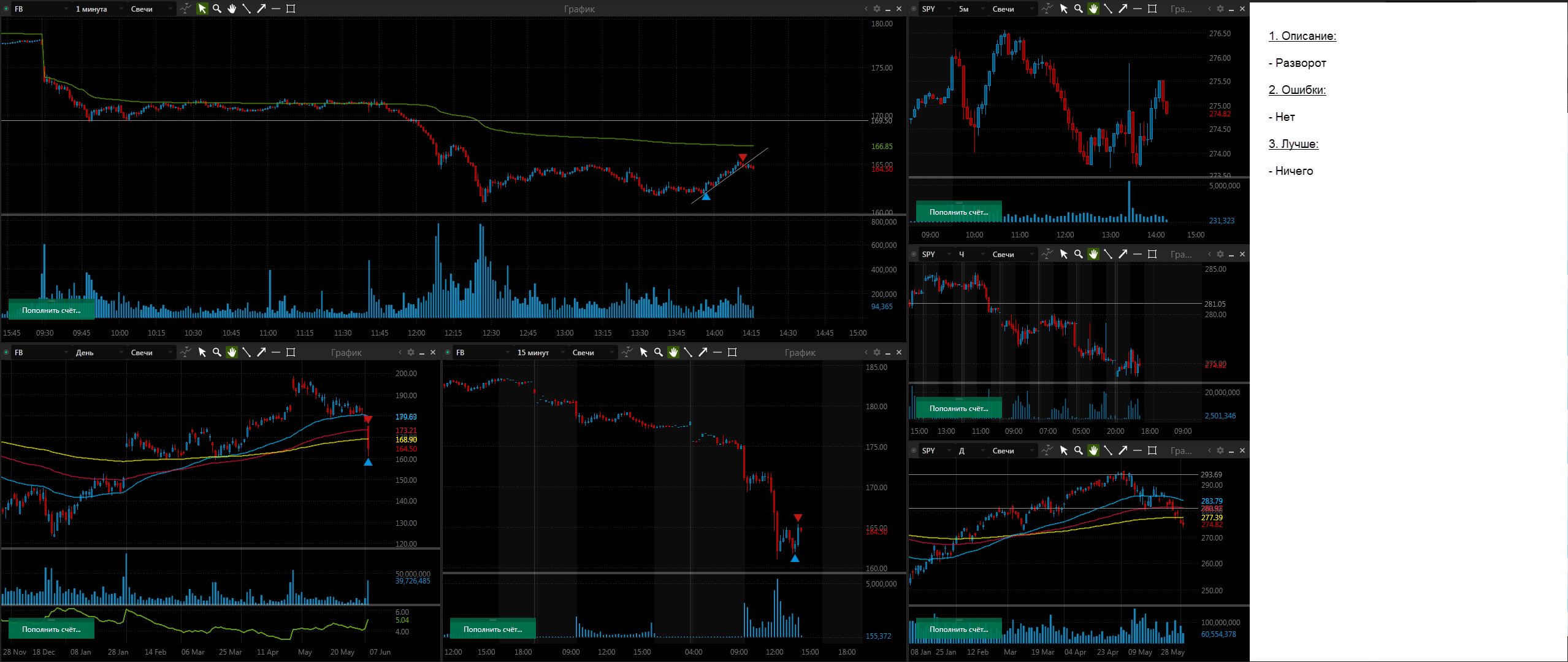This screenshot has width=1568, height=662.
Task: Click the red sell marker on FB 1-minute chart
Action: tap(743, 158)
